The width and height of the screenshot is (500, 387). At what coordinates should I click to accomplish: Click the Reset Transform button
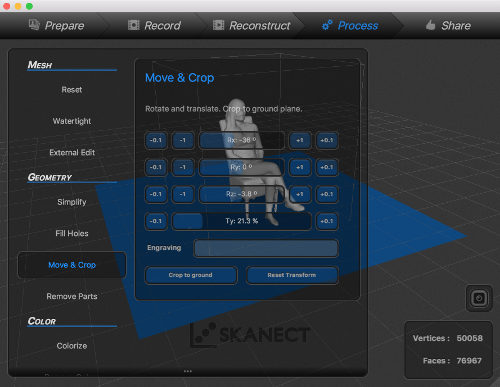coord(292,275)
